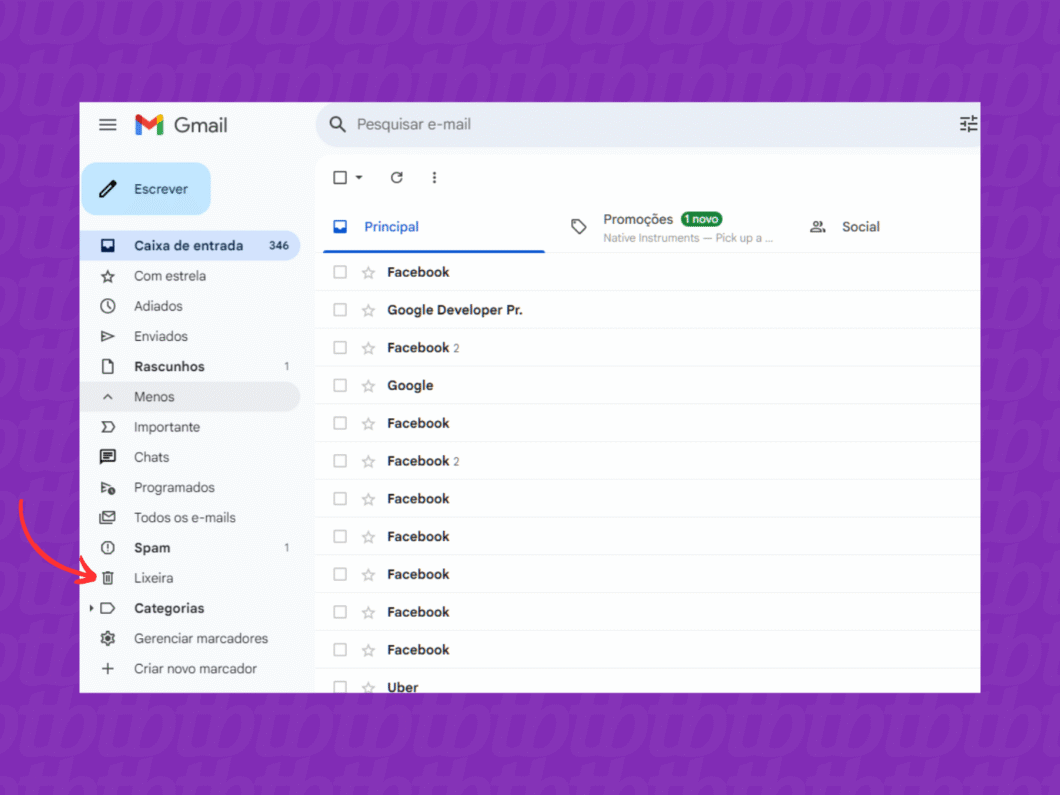Viewport: 1060px width, 795px height.
Task: Expand the Categorias triangle
Action: [91, 608]
